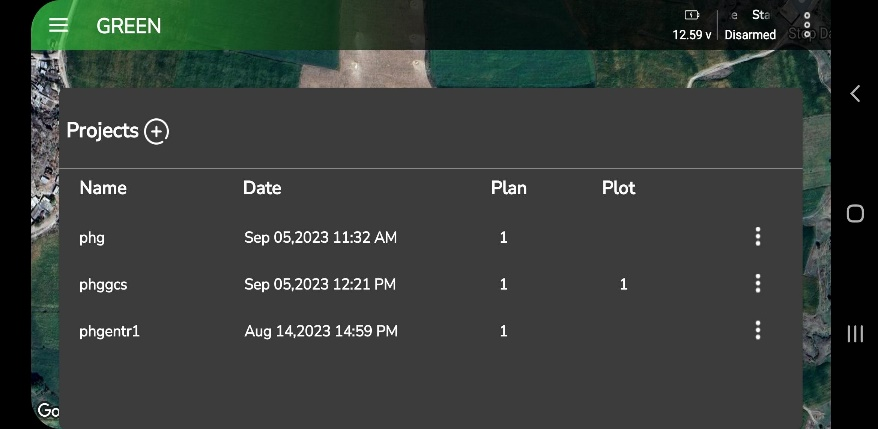
Task: Open Android recent apps
Action: click(x=855, y=334)
